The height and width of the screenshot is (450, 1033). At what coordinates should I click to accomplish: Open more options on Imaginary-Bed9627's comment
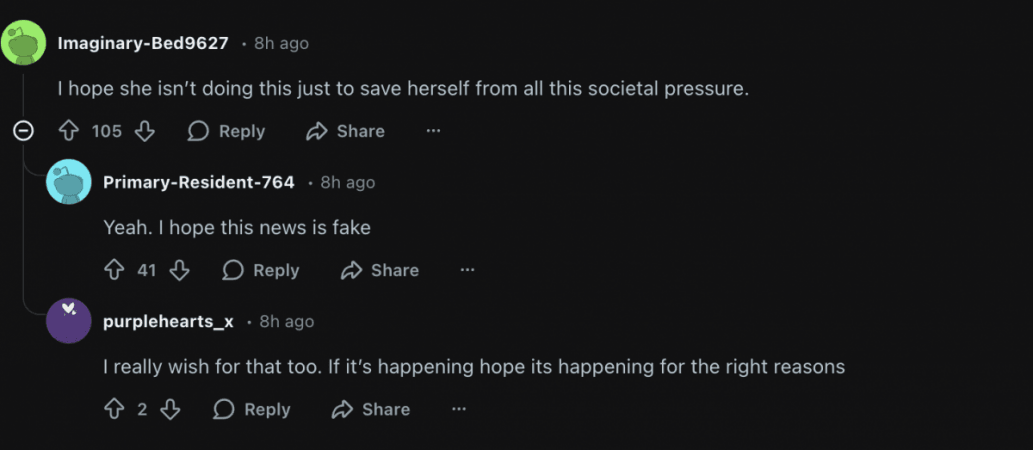433,131
